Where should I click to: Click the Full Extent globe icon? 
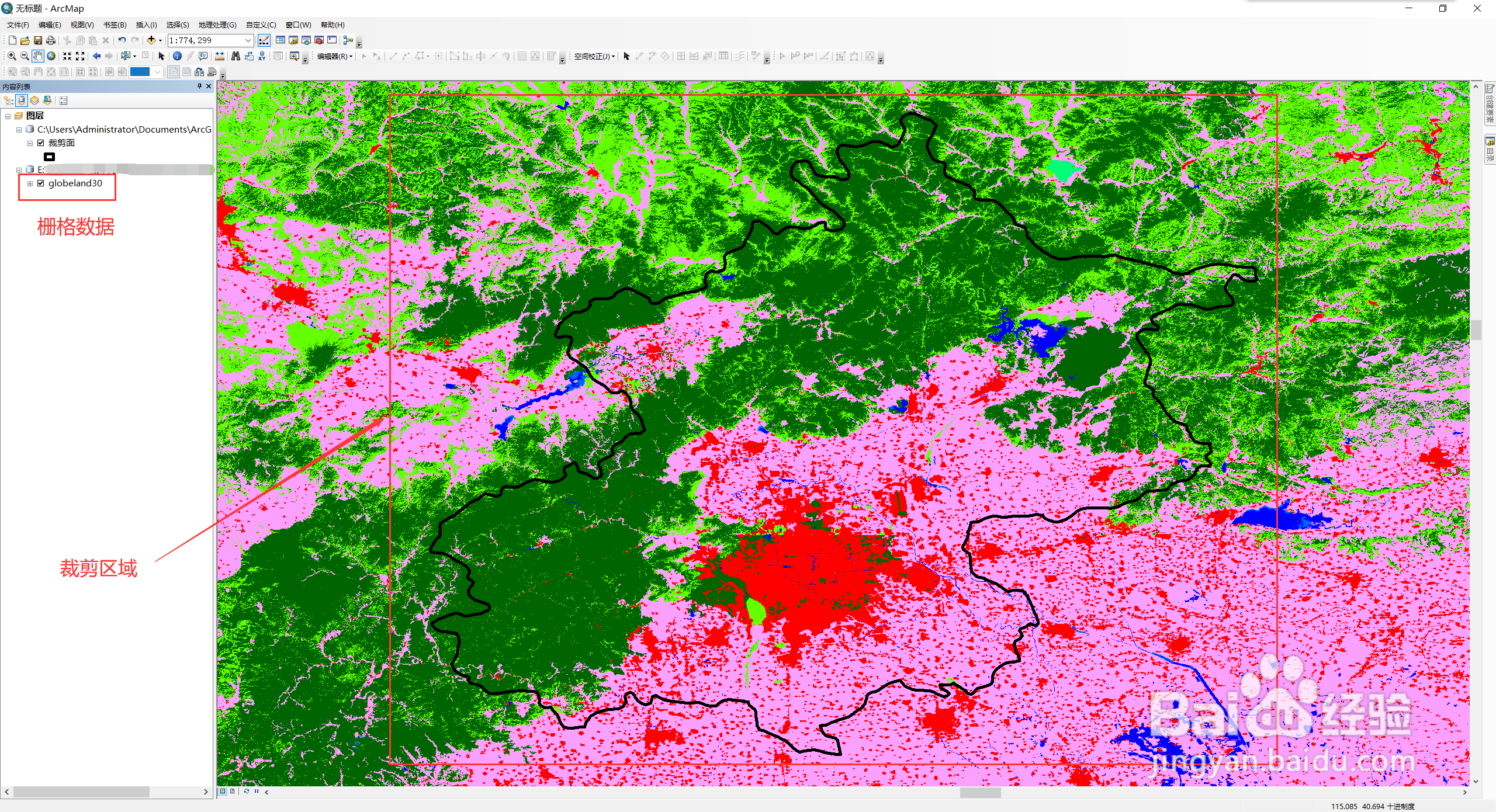coord(51,56)
